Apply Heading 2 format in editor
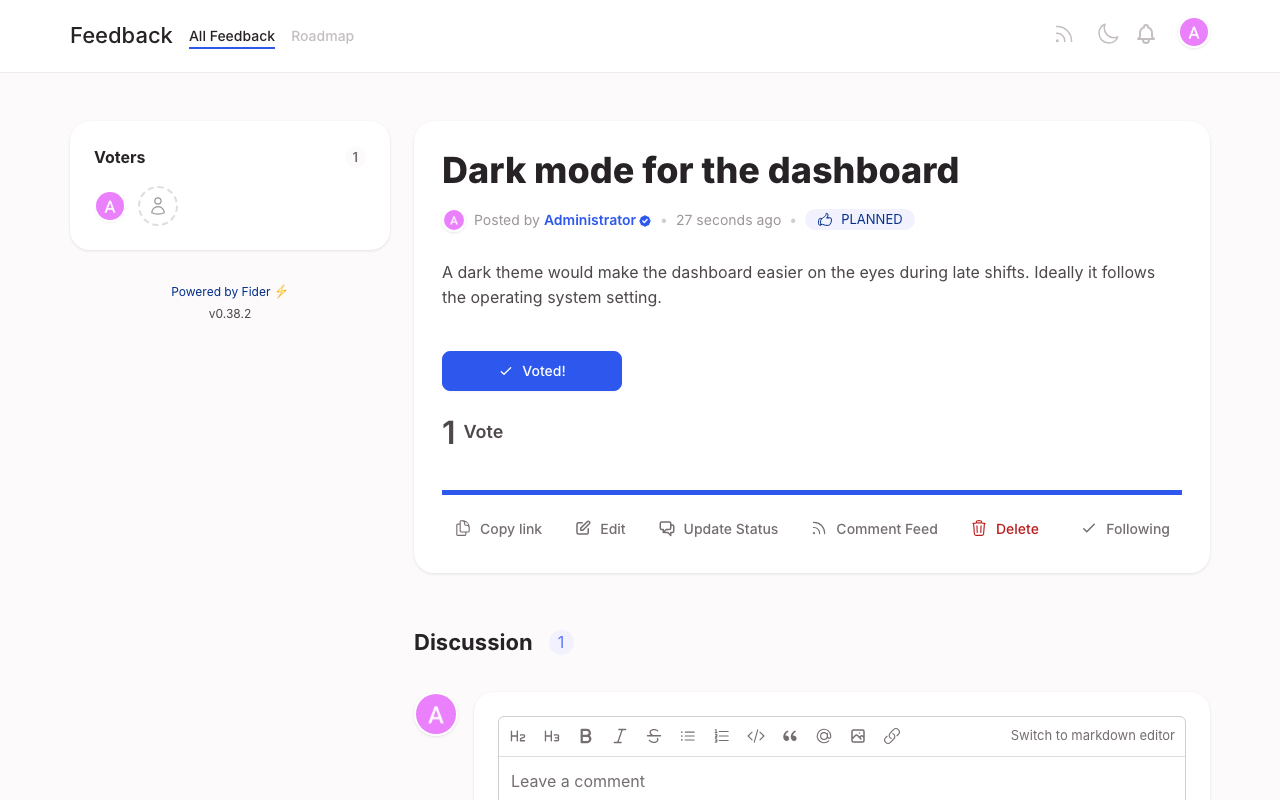Image resolution: width=1280 pixels, height=800 pixels. [x=518, y=736]
